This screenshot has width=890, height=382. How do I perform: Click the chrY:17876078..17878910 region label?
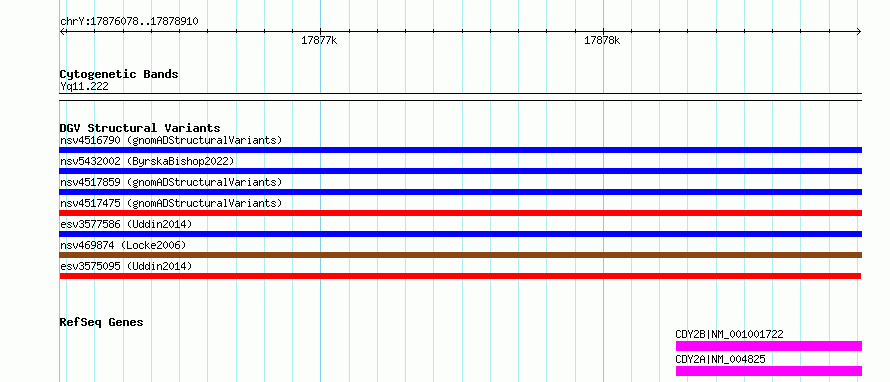pyautogui.click(x=129, y=22)
